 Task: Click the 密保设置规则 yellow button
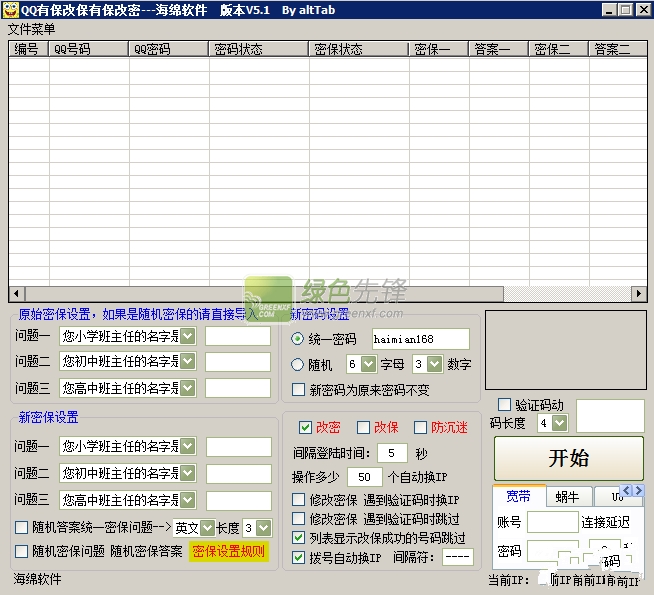point(229,552)
